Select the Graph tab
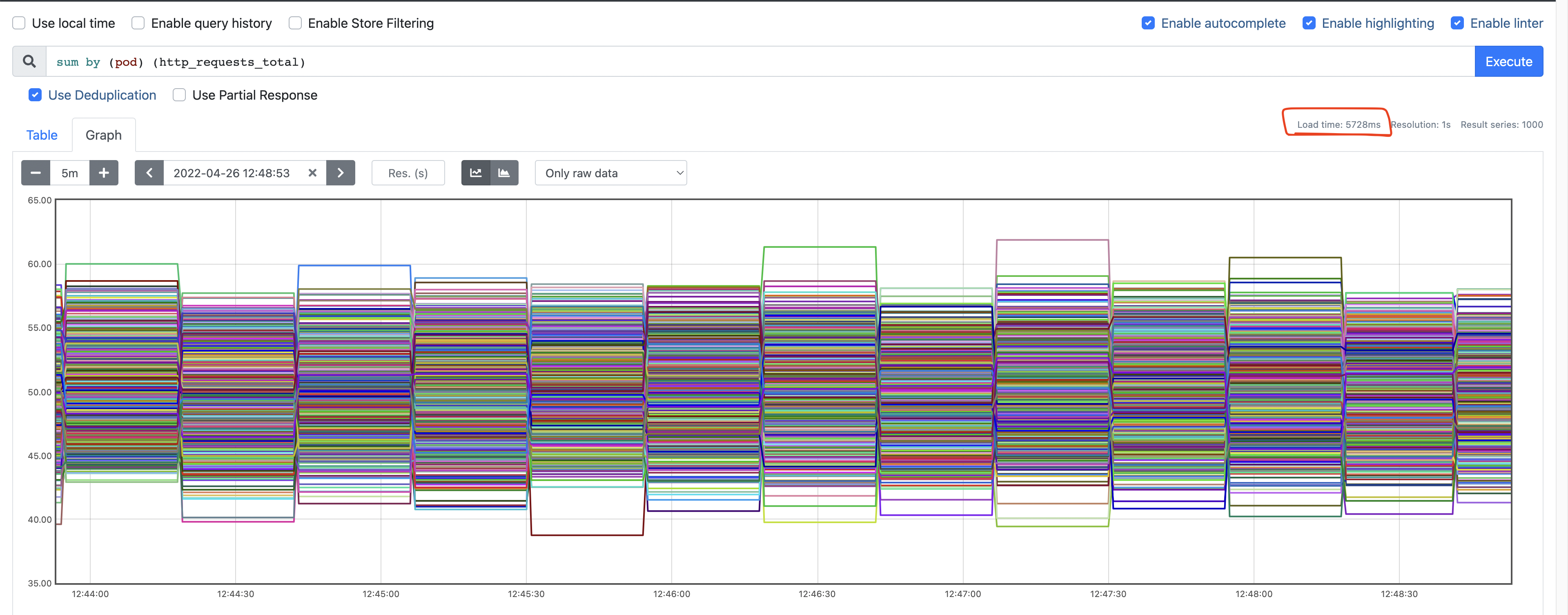The width and height of the screenshot is (1568, 615). pyautogui.click(x=103, y=135)
